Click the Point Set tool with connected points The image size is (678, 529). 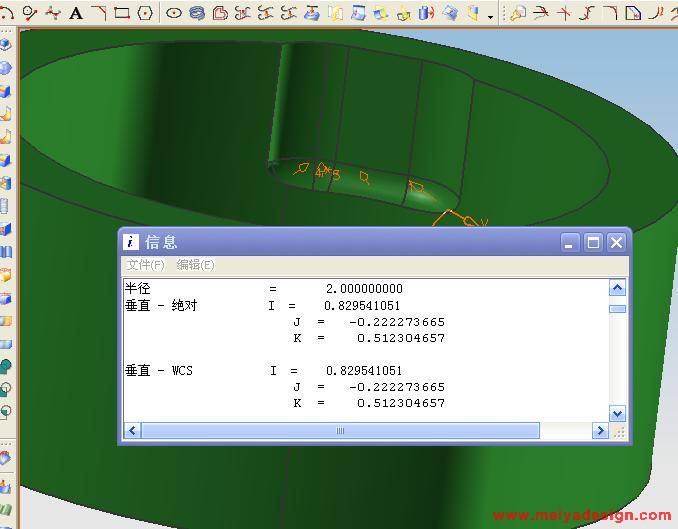click(x=52, y=13)
